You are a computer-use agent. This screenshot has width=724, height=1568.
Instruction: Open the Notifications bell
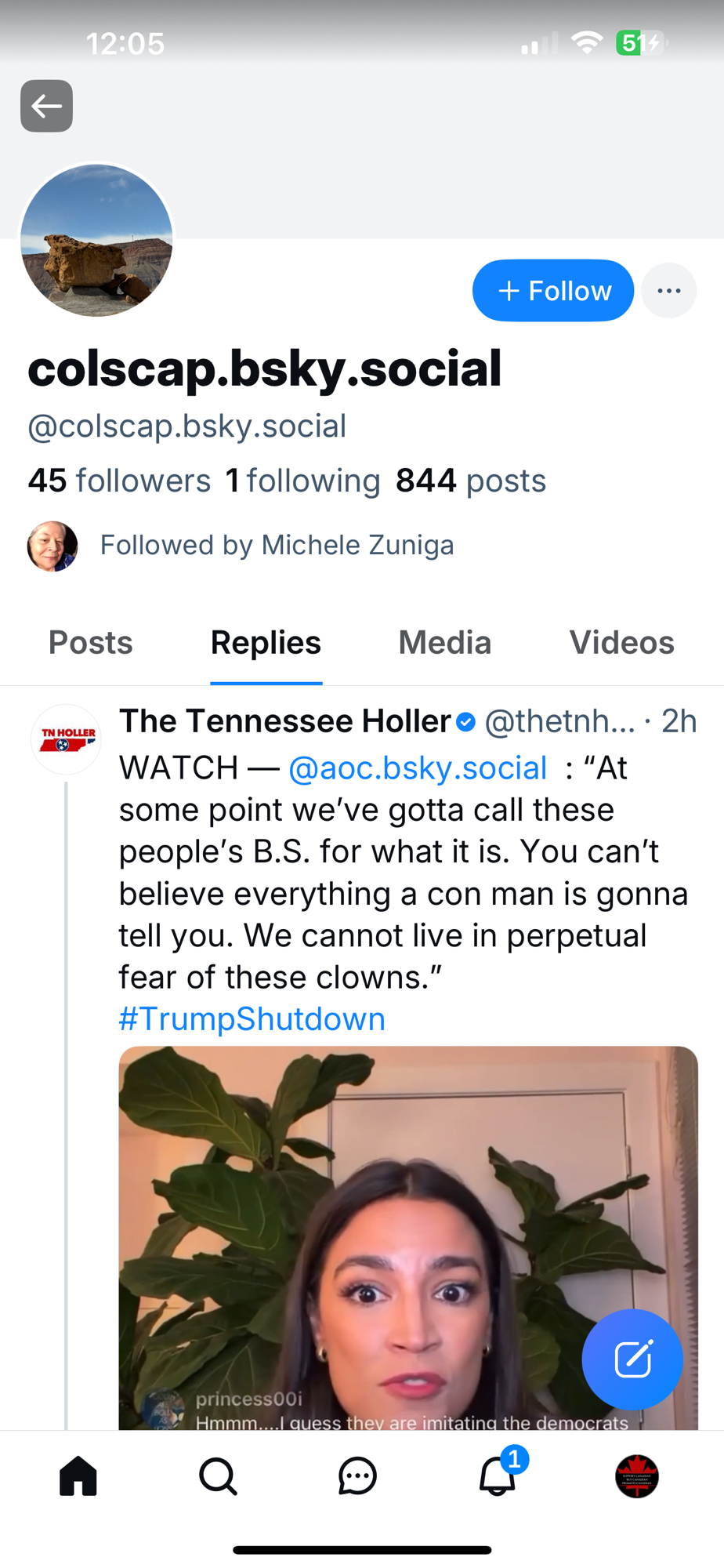coord(498,1476)
